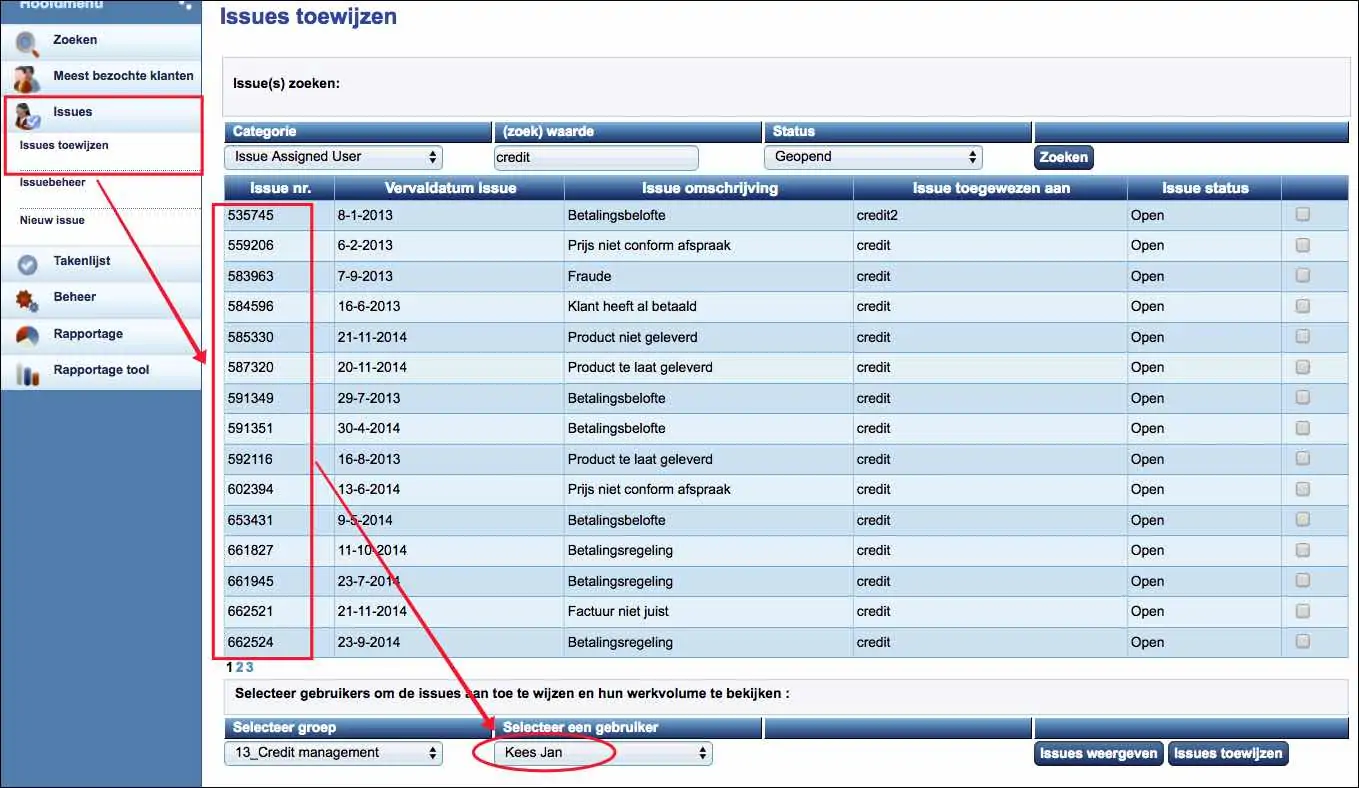Click the Rapportage pie chart icon
The width and height of the screenshot is (1359, 788).
pyautogui.click(x=28, y=337)
